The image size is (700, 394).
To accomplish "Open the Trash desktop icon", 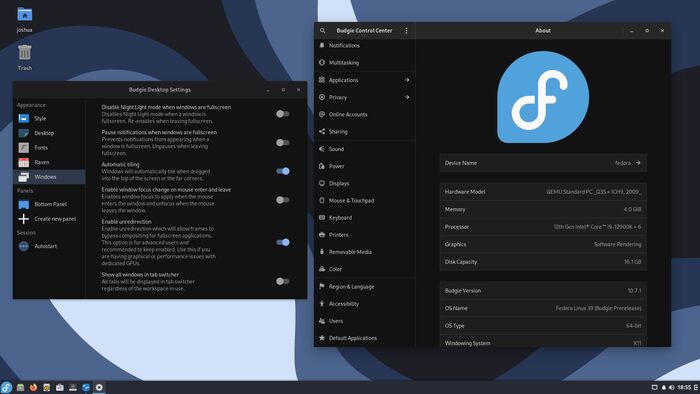I will (x=25, y=53).
